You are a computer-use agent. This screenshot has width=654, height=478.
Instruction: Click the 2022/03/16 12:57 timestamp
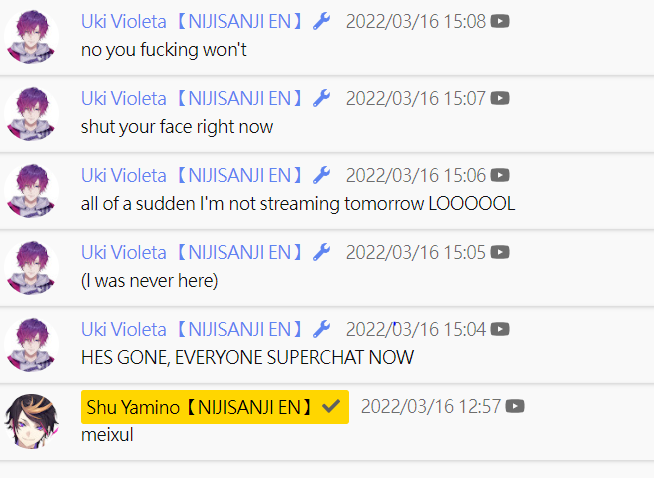(431, 406)
